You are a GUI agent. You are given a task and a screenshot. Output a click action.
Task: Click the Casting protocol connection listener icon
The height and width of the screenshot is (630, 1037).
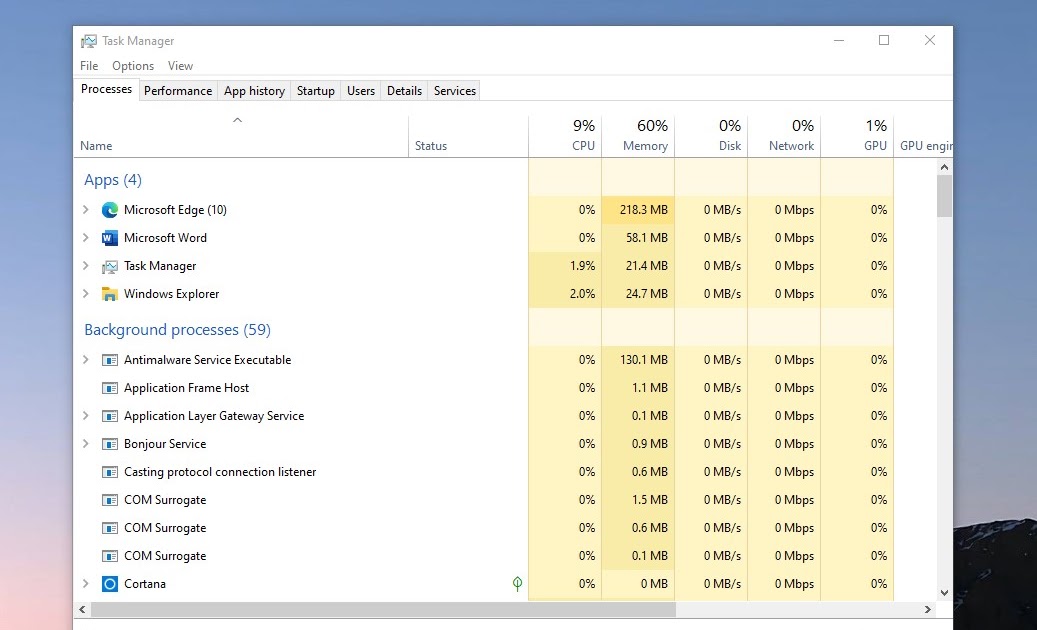pos(110,471)
